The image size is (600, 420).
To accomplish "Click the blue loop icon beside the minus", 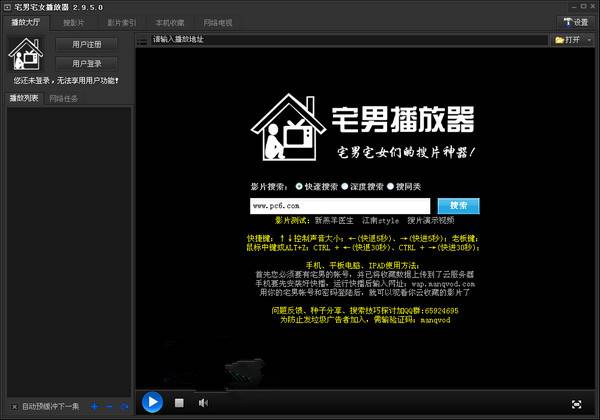I will pos(124,406).
